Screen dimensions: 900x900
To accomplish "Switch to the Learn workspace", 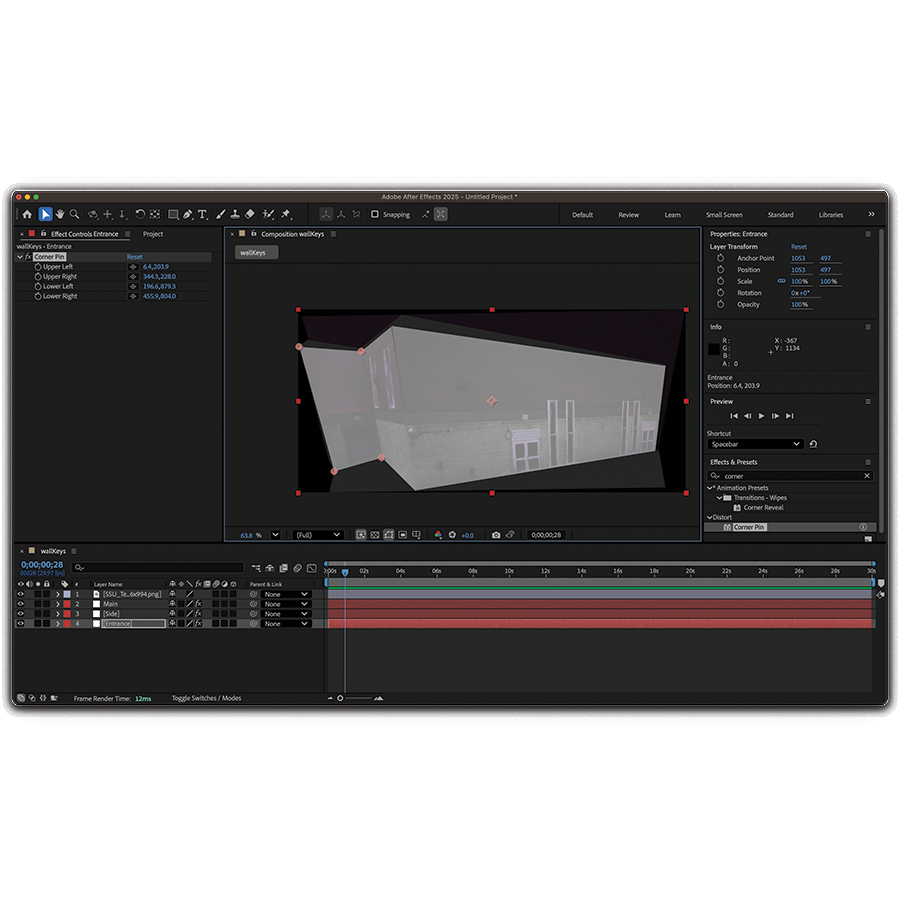I will [672, 214].
